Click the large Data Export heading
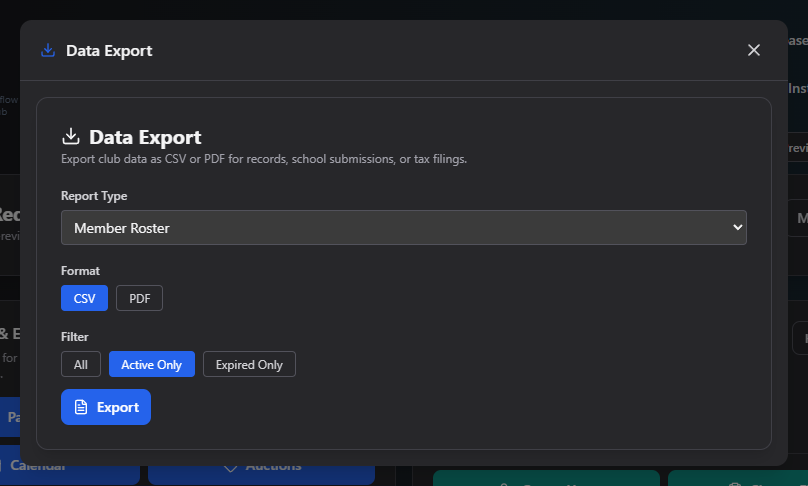This screenshot has width=808, height=486. click(x=145, y=137)
